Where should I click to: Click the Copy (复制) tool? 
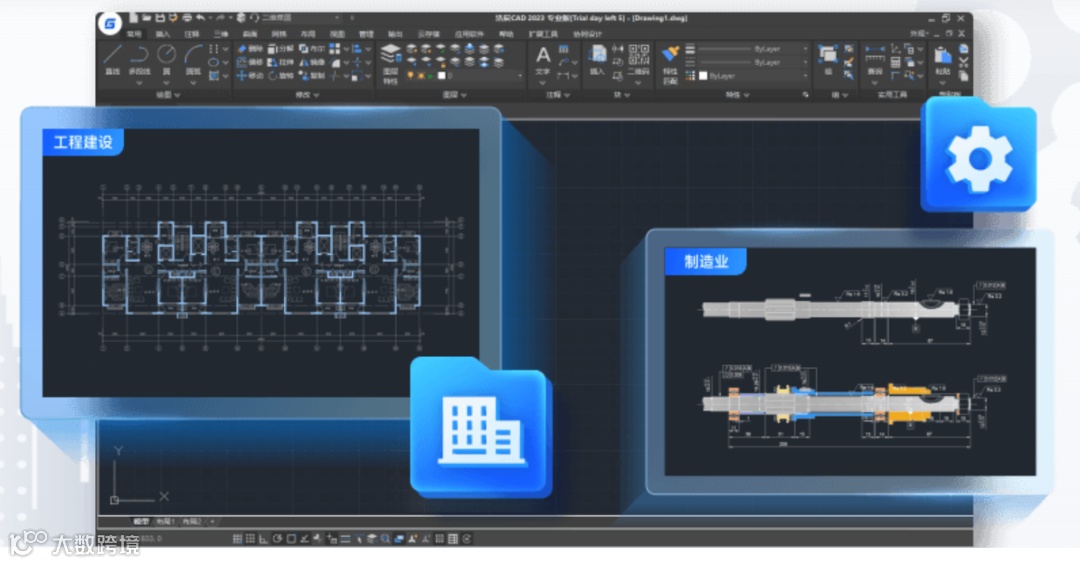pyautogui.click(x=312, y=76)
